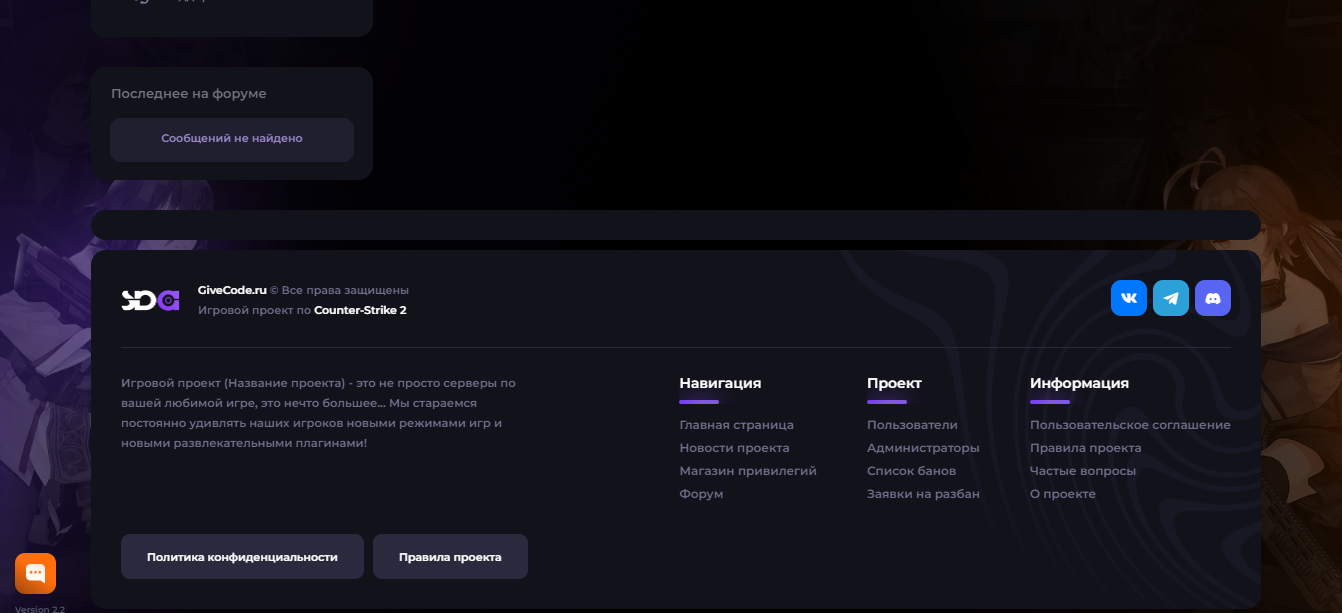1342x613 pixels.
Task: Open Новости проекта link
Action: coord(734,448)
